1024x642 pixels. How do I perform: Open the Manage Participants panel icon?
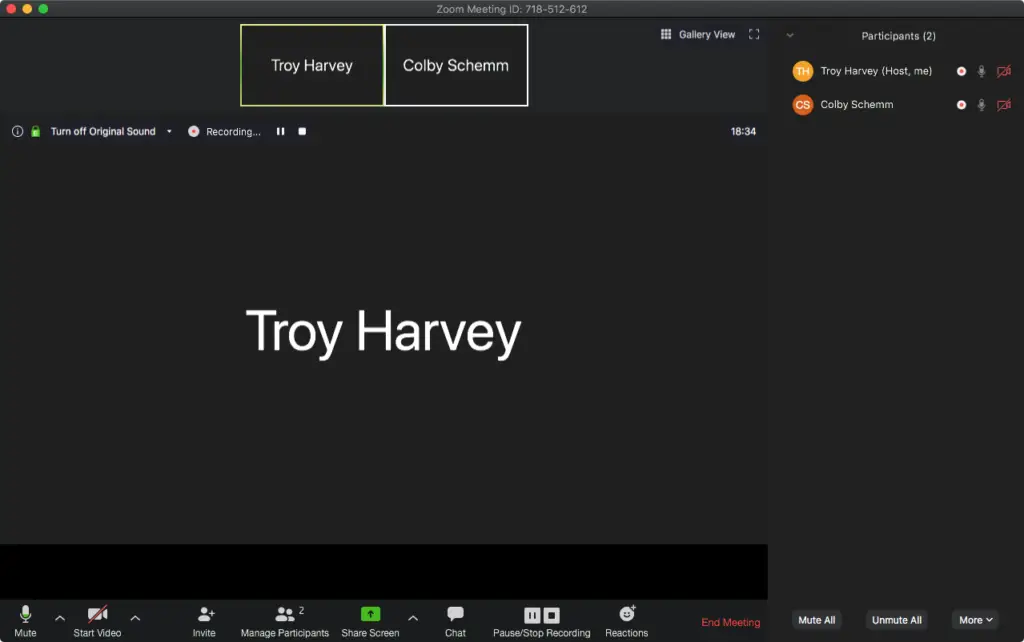pos(285,615)
